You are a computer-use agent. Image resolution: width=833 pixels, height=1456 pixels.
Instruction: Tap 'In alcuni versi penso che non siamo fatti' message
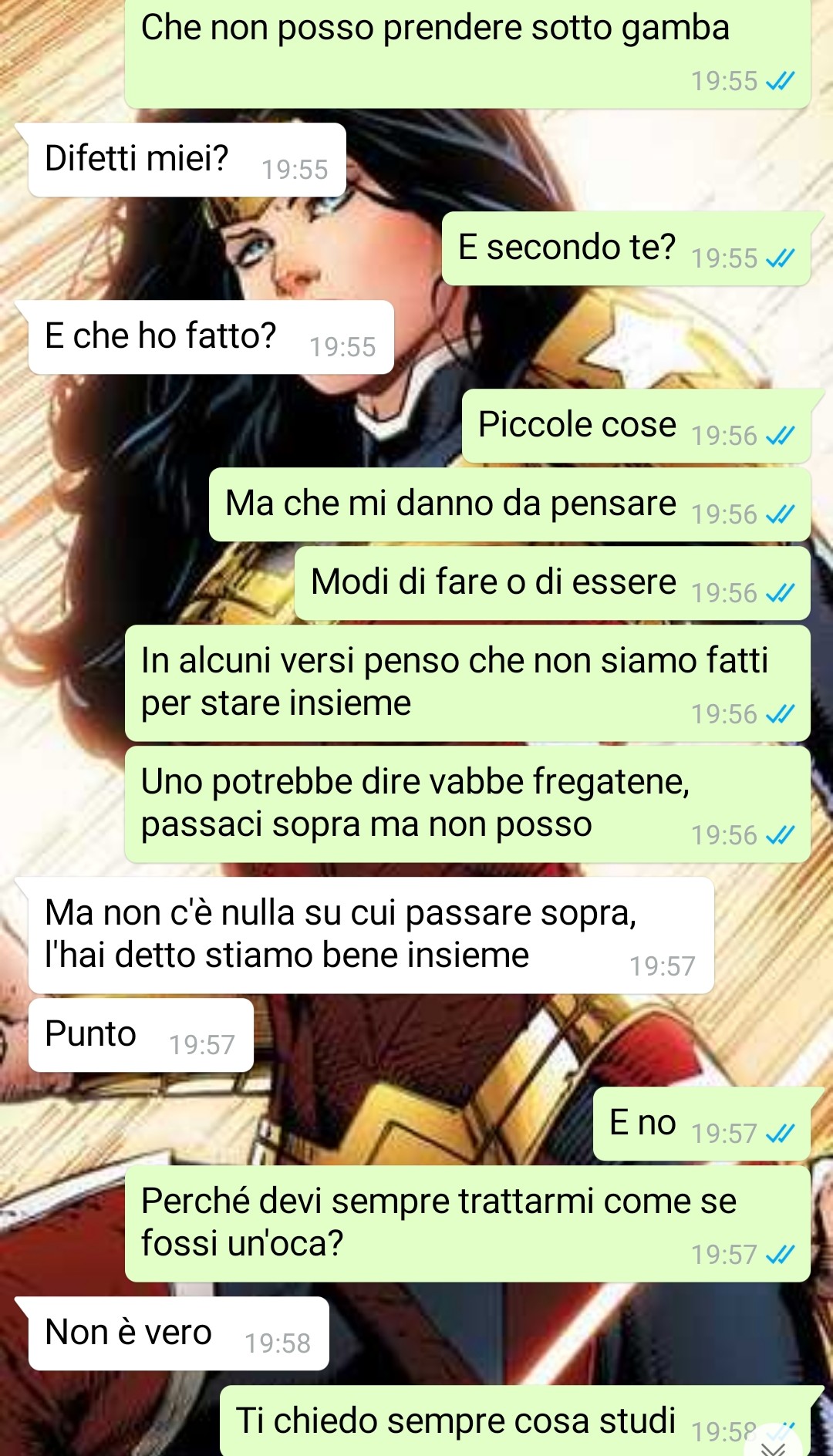(x=467, y=683)
